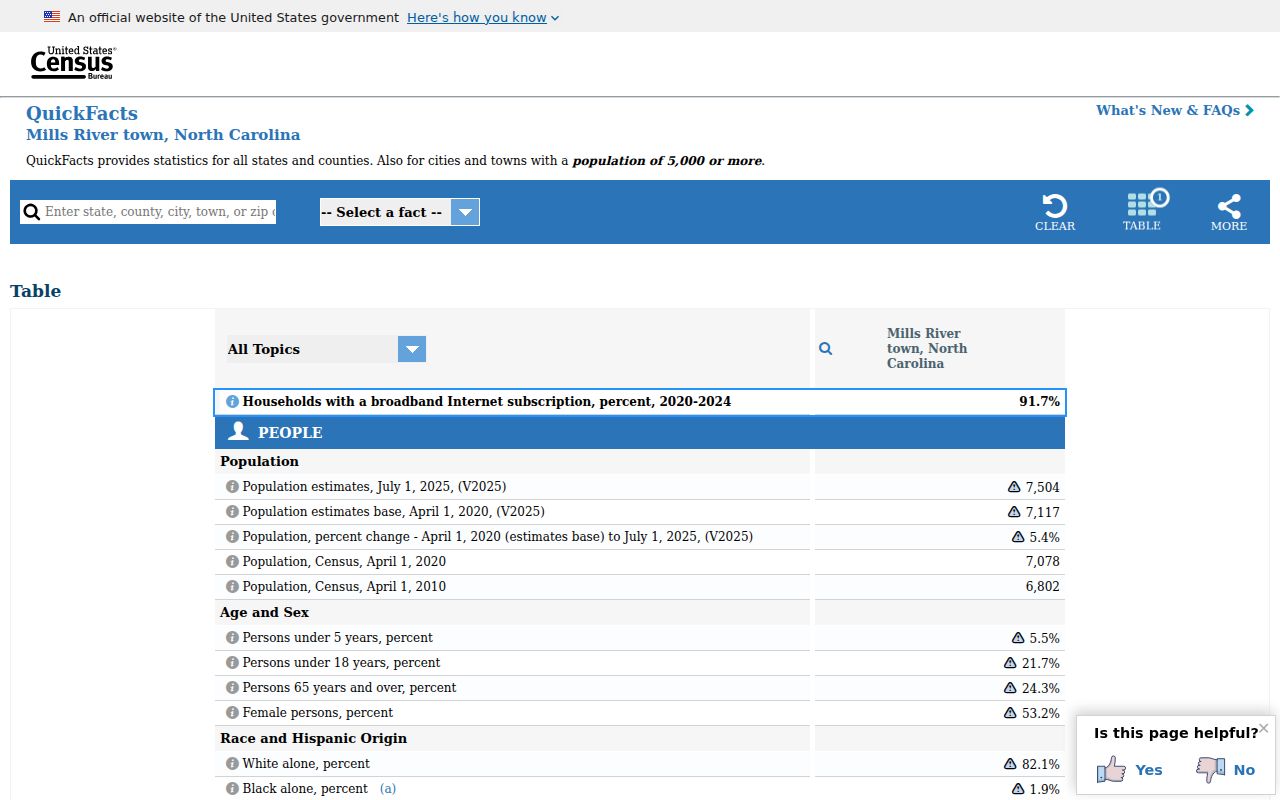Image resolution: width=1280 pixels, height=800 pixels.
Task: Click info icon for Persons under 5 years
Action: (x=232, y=638)
